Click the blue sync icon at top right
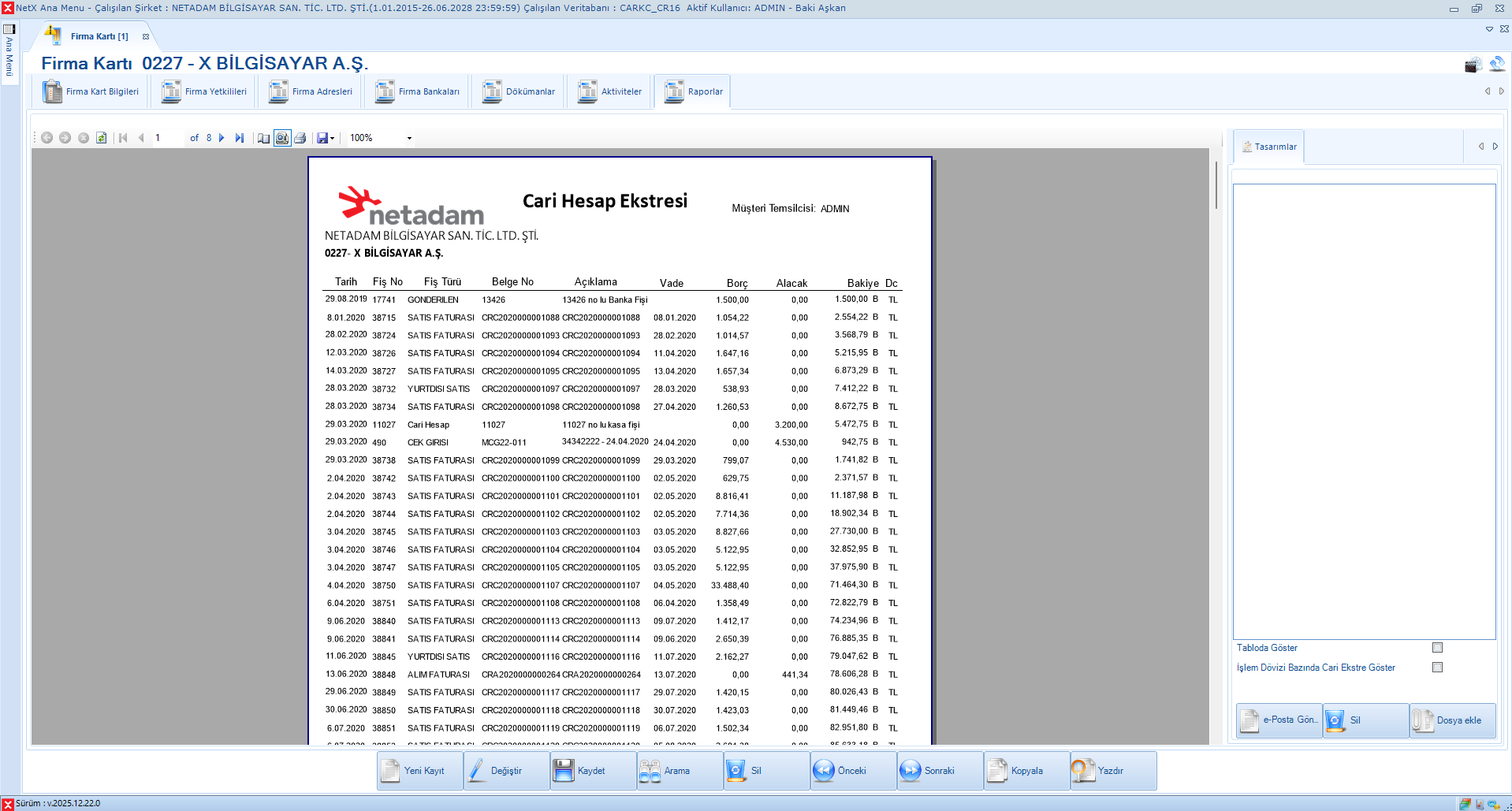Viewport: 1512px width, 811px height. pyautogui.click(x=1496, y=65)
